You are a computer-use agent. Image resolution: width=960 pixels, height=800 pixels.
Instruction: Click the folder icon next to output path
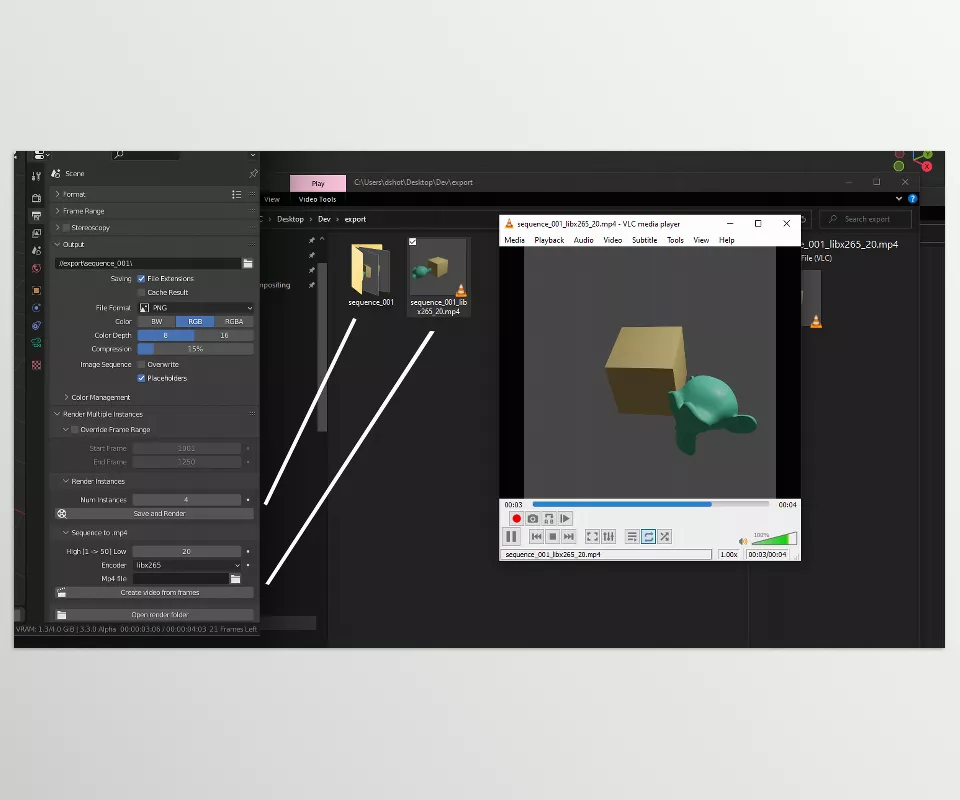247,263
